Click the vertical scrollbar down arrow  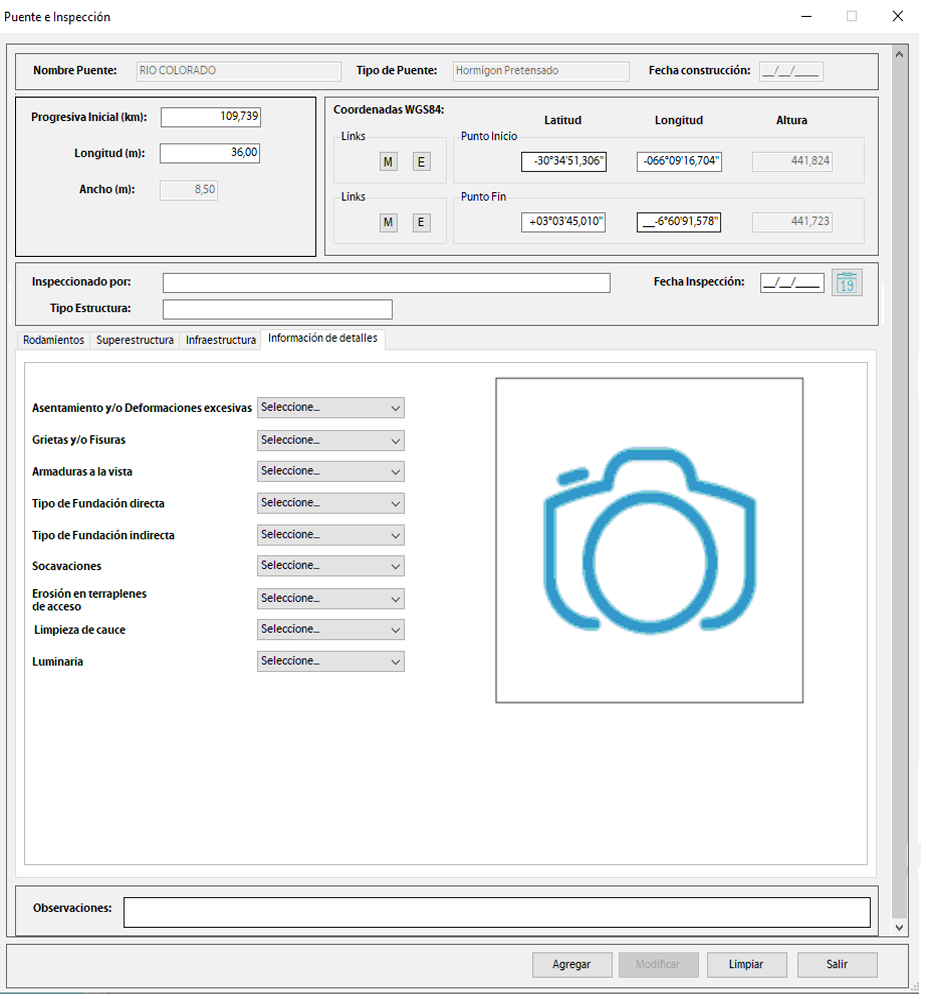898,928
